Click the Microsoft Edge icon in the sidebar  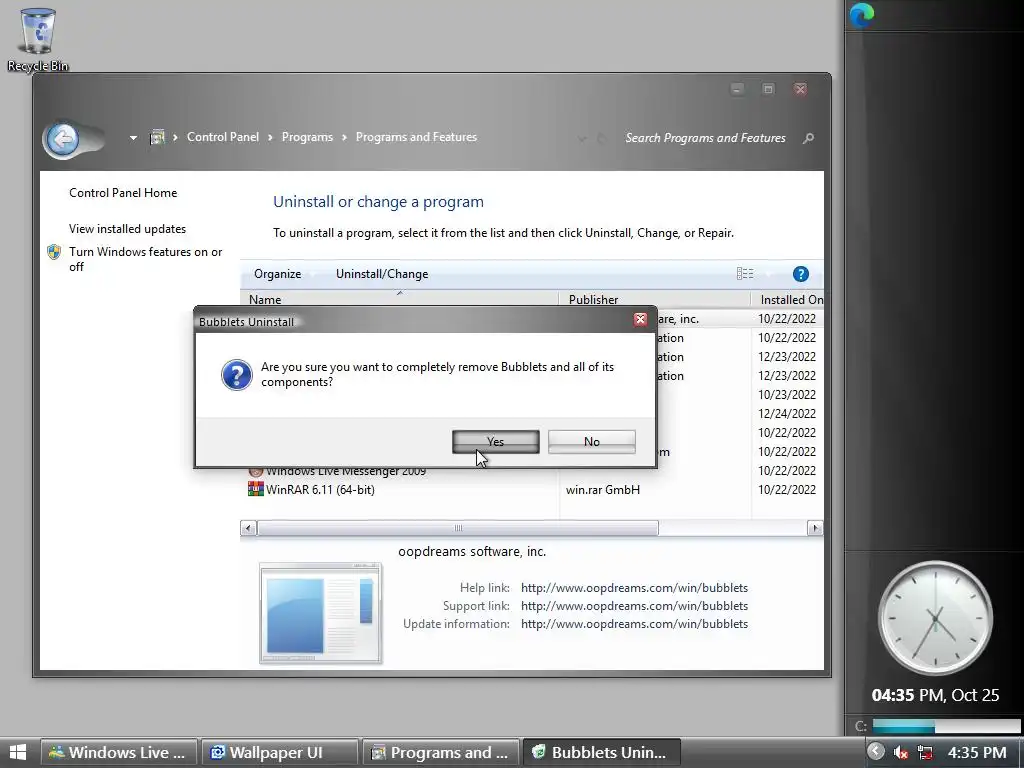click(x=862, y=15)
